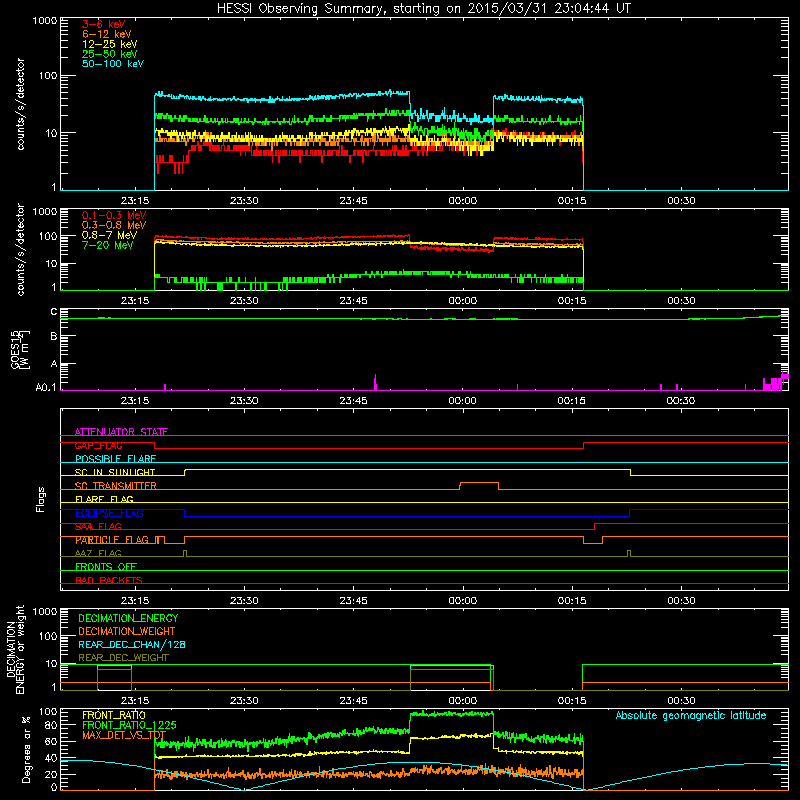Click the 00:30 tick under the GOES panel

681,401
